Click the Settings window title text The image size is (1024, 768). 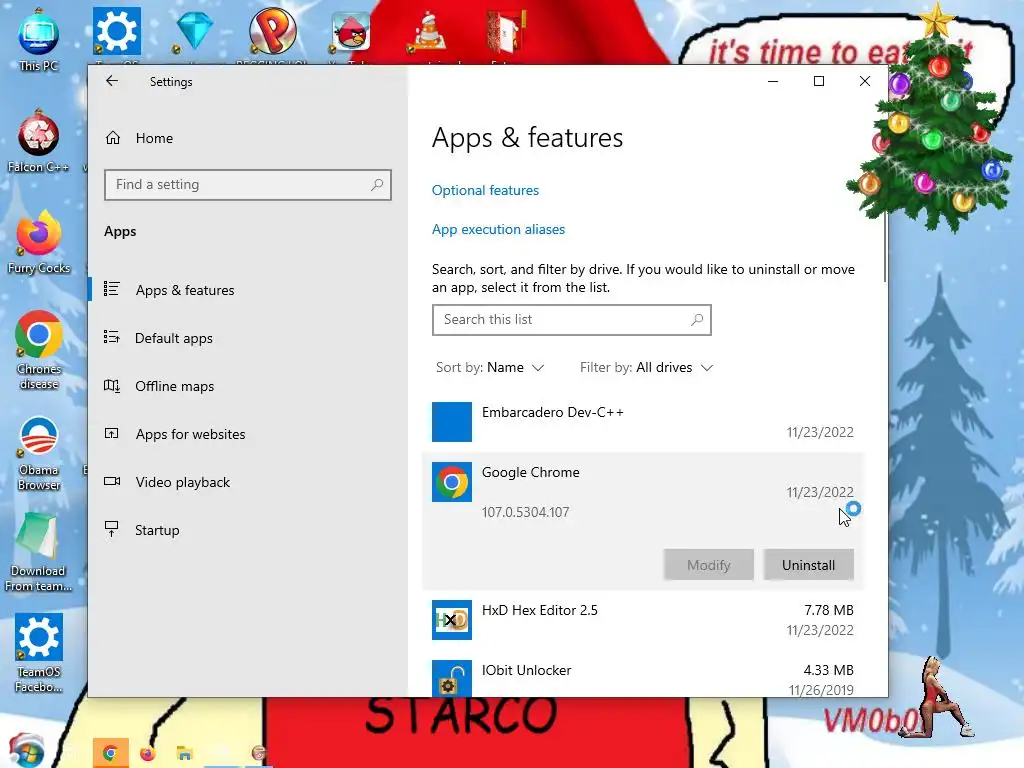[x=171, y=82]
